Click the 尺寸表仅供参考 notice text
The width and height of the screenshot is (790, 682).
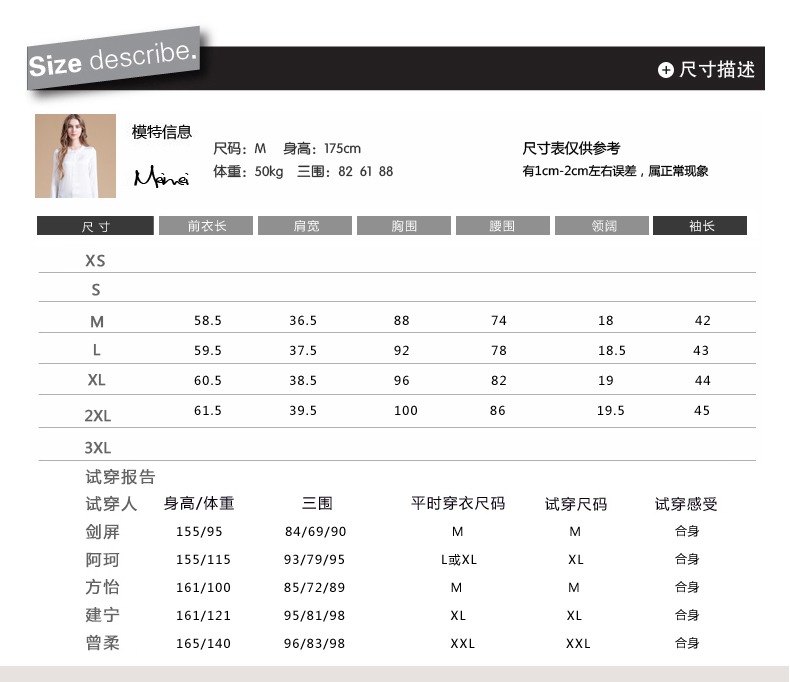point(571,148)
